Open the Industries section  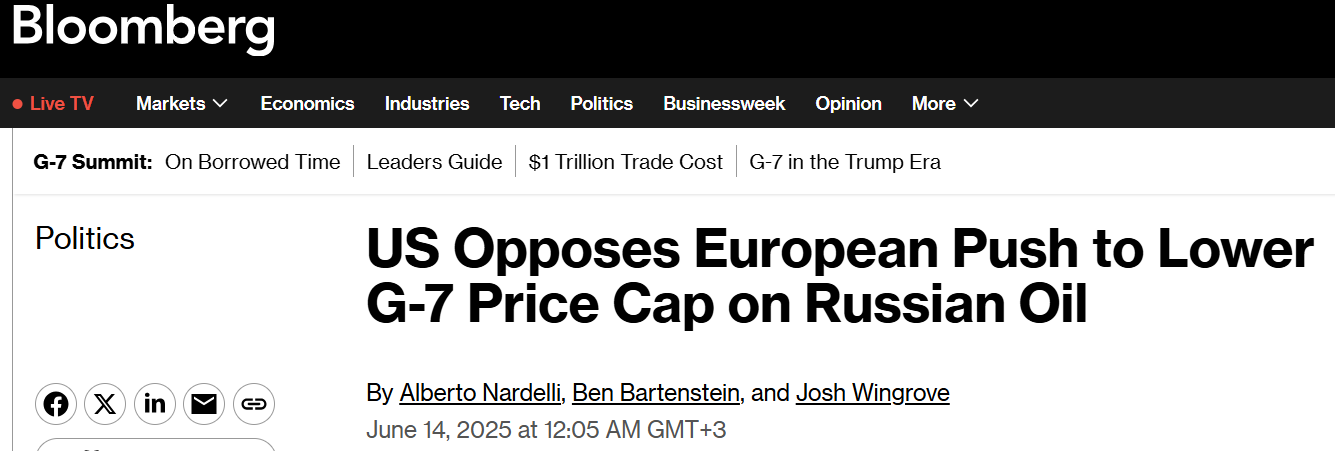[427, 104]
